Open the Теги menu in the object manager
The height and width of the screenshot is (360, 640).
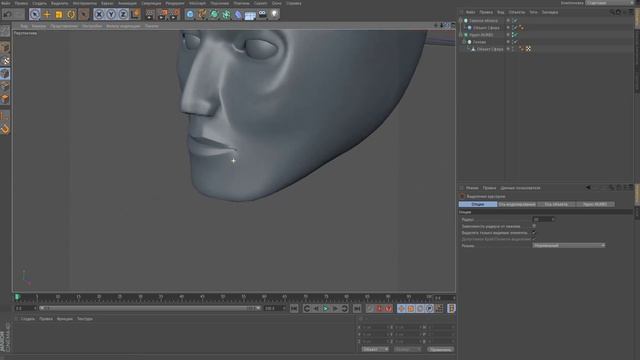click(533, 12)
